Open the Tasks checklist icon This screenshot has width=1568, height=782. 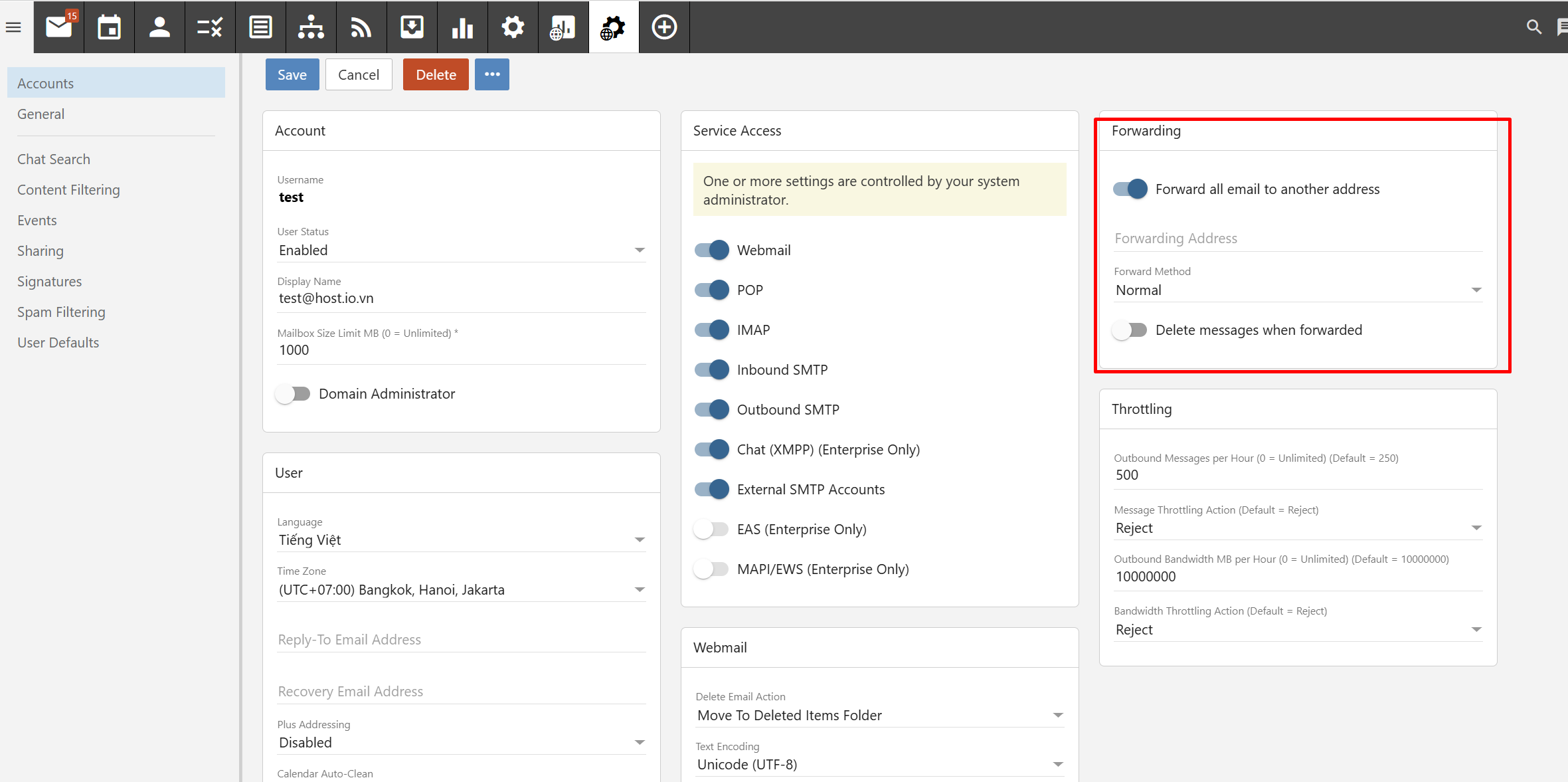(211, 27)
